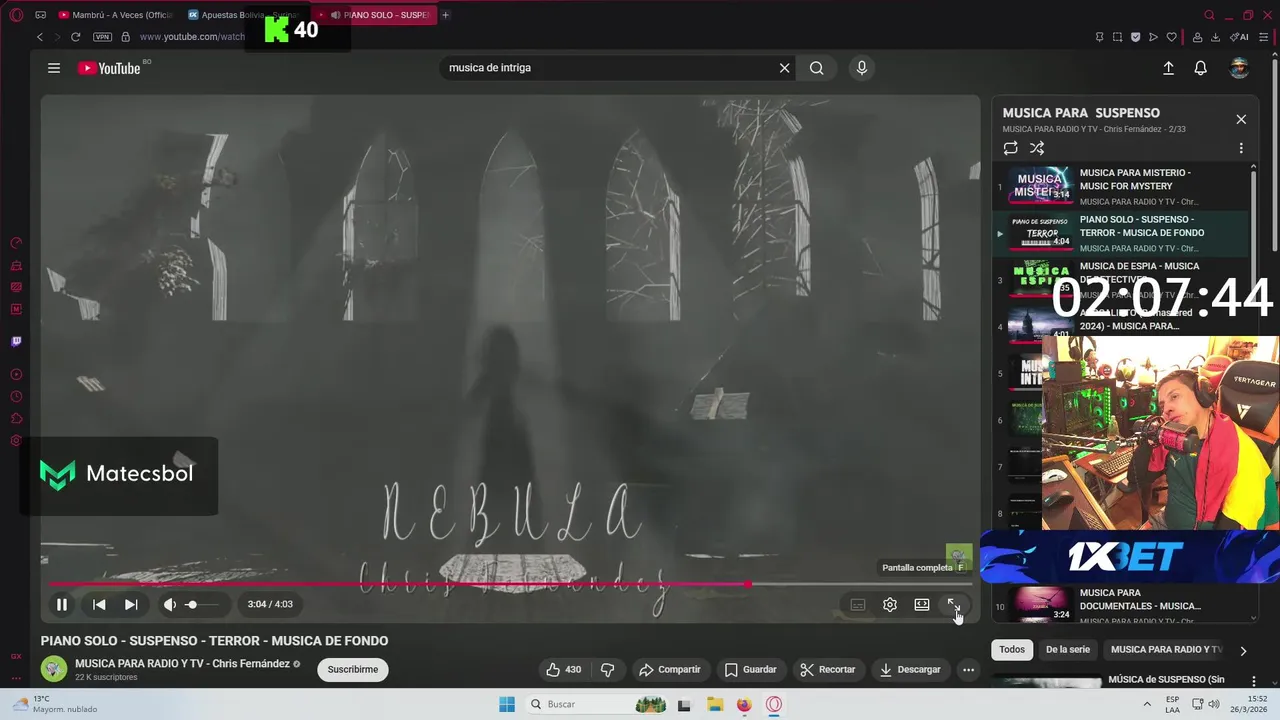Open Opera AI assistant button
Viewport: 1280px width, 720px height.
tap(1239, 37)
